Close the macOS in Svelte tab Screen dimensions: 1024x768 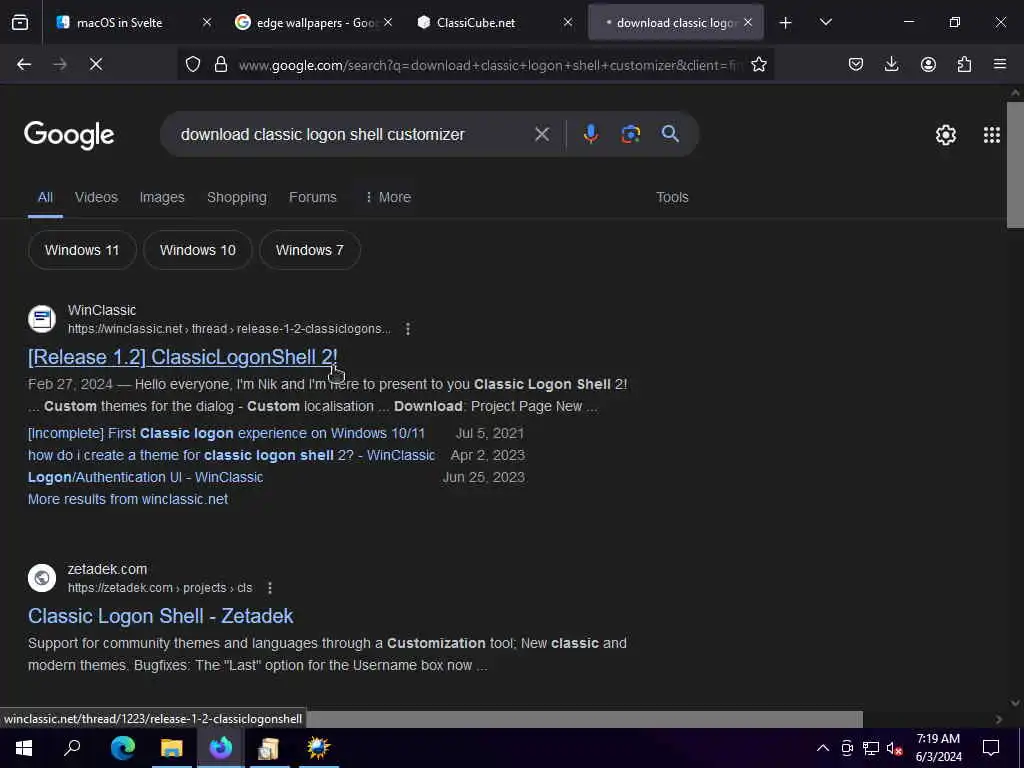[206, 22]
